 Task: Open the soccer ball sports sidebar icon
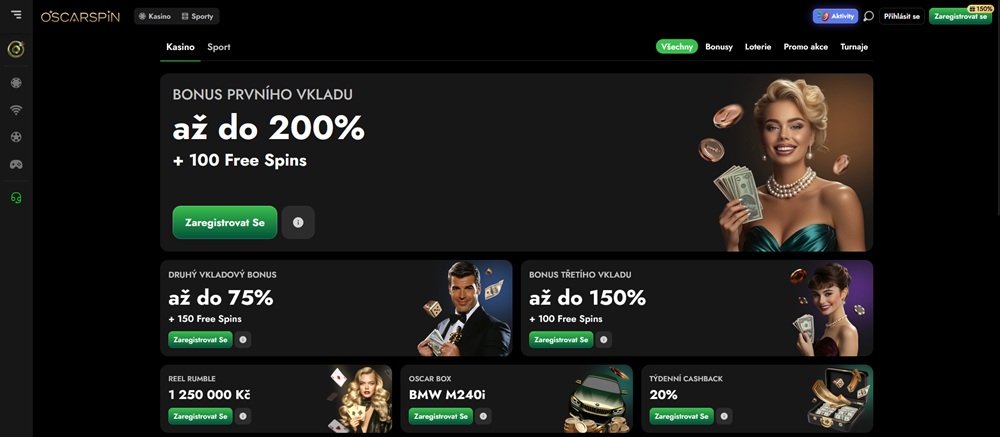pyautogui.click(x=16, y=137)
